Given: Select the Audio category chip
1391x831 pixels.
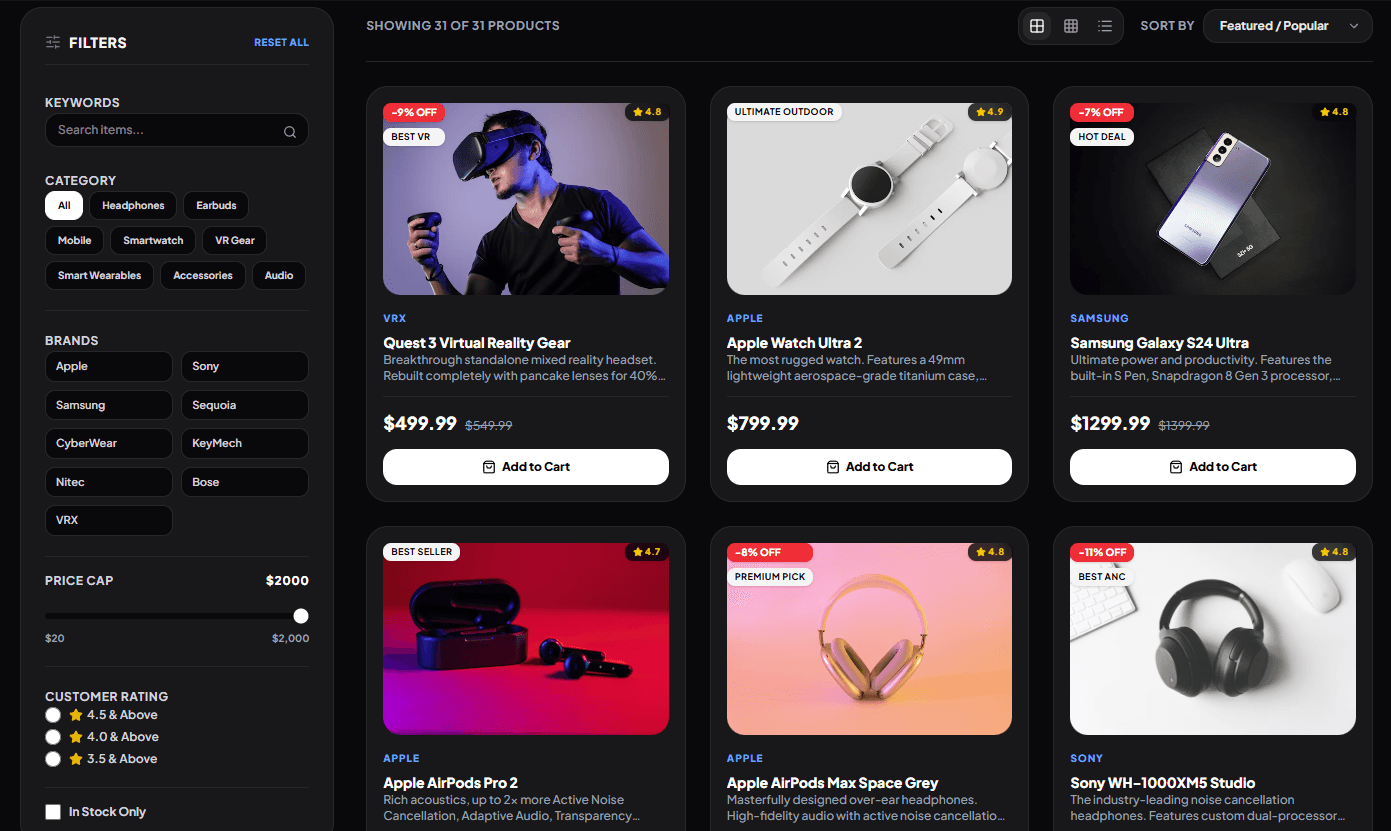Looking at the screenshot, I should 279,276.
